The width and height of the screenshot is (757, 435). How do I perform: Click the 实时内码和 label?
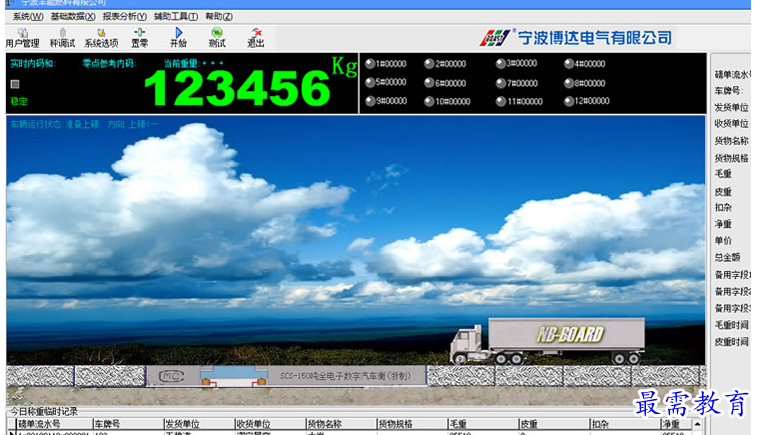33,64
